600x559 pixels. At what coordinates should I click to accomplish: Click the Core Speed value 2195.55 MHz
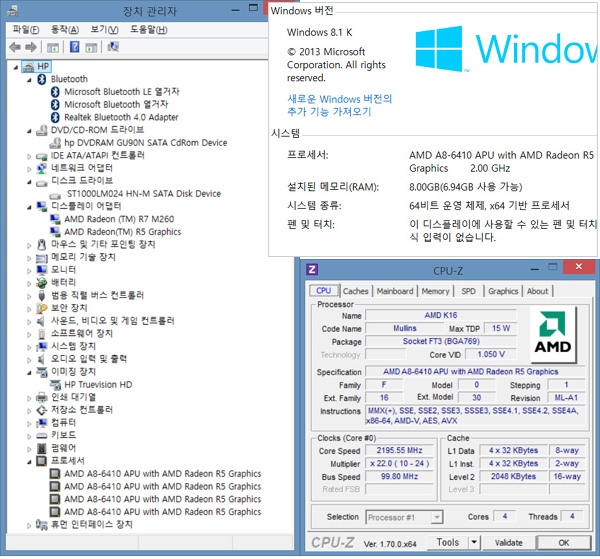coord(399,450)
